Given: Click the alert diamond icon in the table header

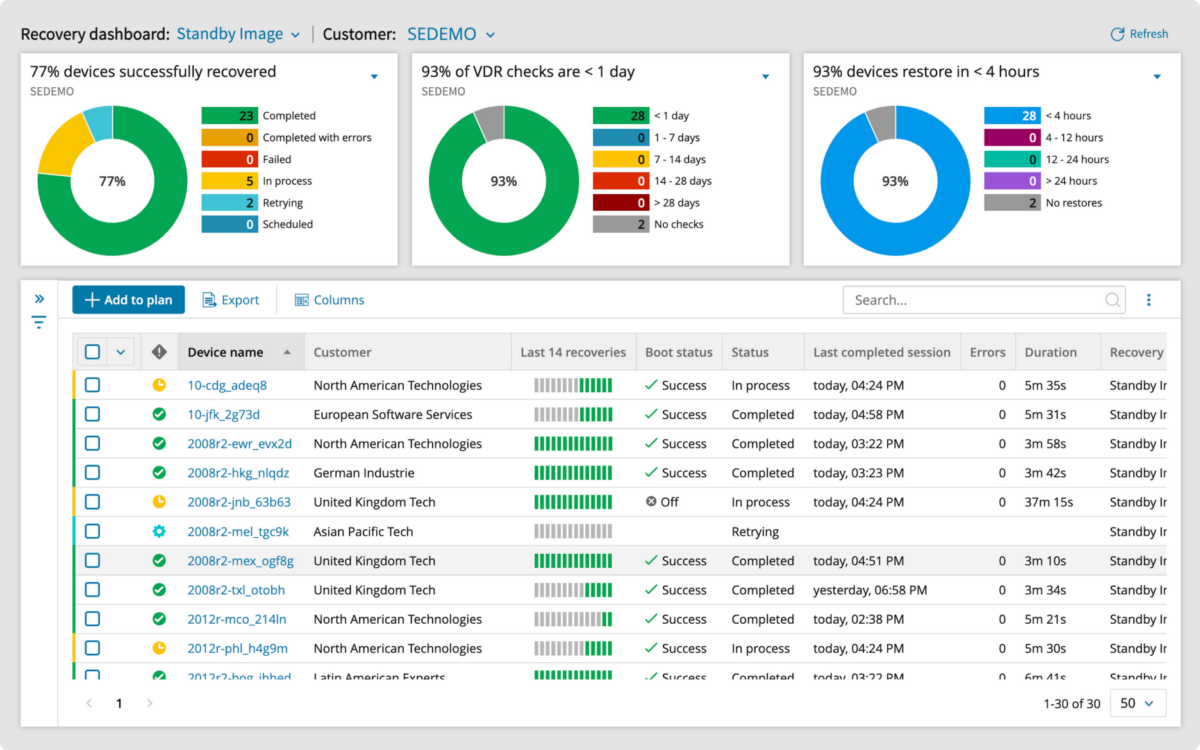Looking at the screenshot, I should click(x=158, y=351).
